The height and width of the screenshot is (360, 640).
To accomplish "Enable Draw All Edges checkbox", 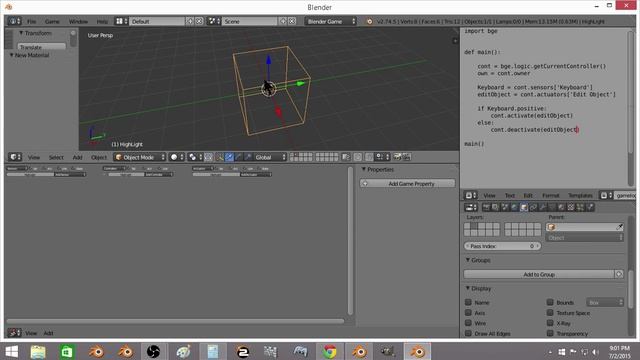I will click(x=468, y=333).
